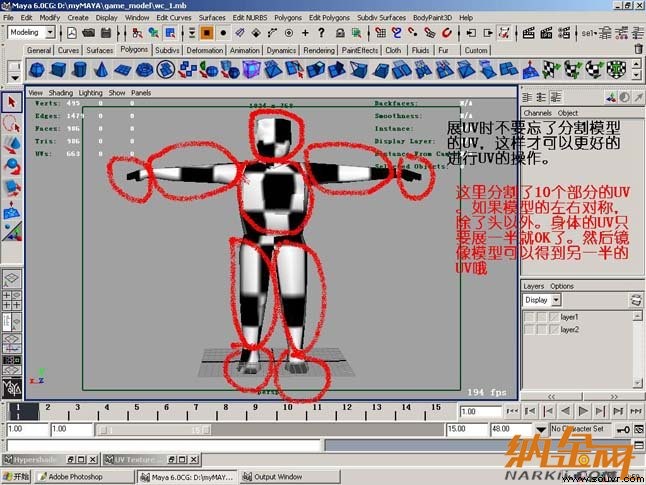Viewport: 646px width, 485px height.
Task: Click the play forward button
Action: tap(583, 411)
